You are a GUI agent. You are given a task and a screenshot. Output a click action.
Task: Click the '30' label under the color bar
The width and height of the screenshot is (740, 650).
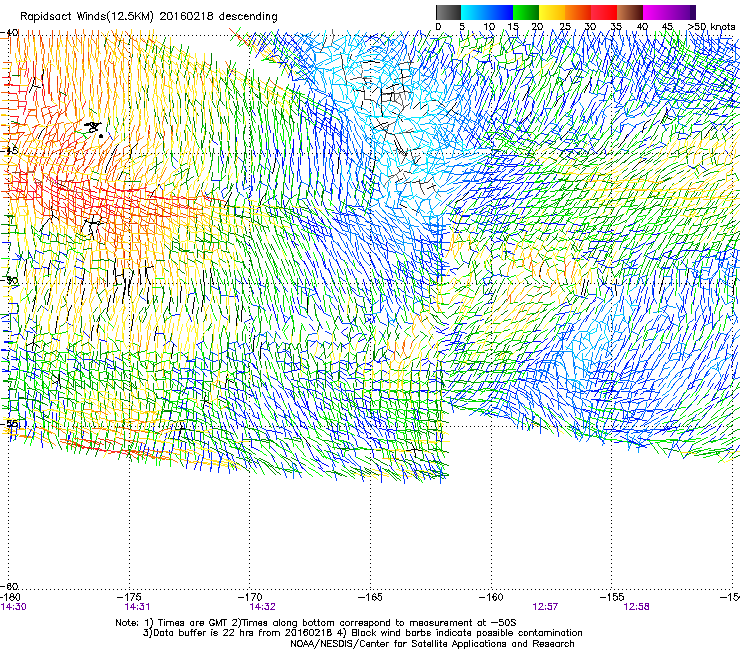tap(590, 27)
